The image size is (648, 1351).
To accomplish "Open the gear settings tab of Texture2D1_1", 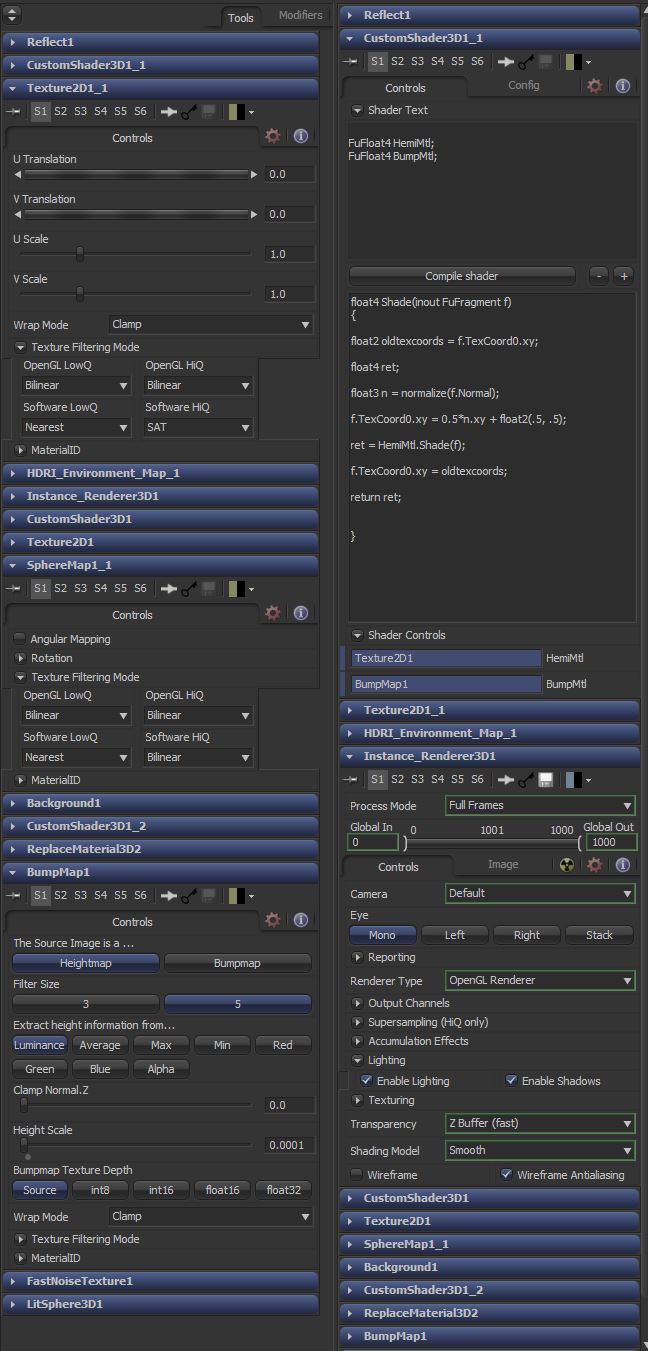I will 273,136.
